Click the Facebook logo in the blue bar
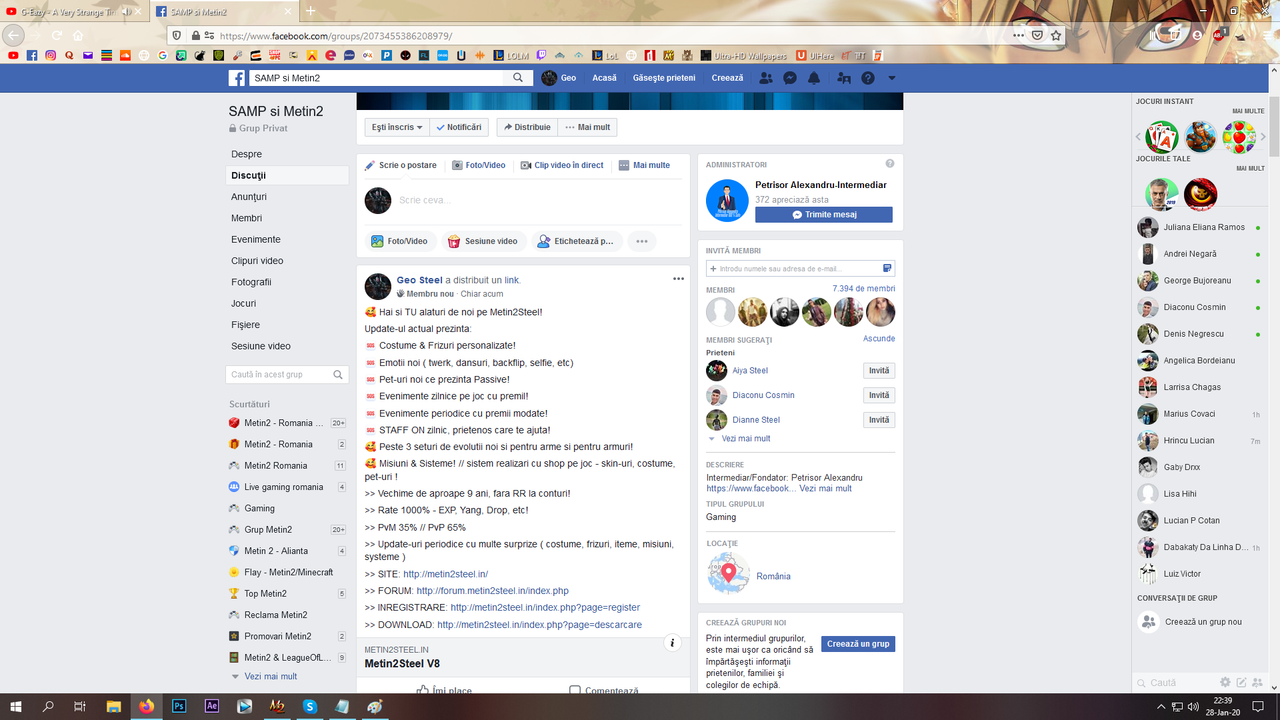Screen dimensions: 1280x720 click(236, 78)
